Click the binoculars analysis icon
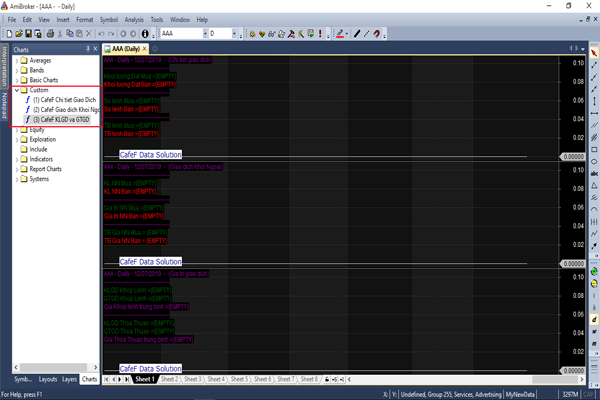Image resolution: width=600 pixels, height=400 pixels. coord(272,34)
